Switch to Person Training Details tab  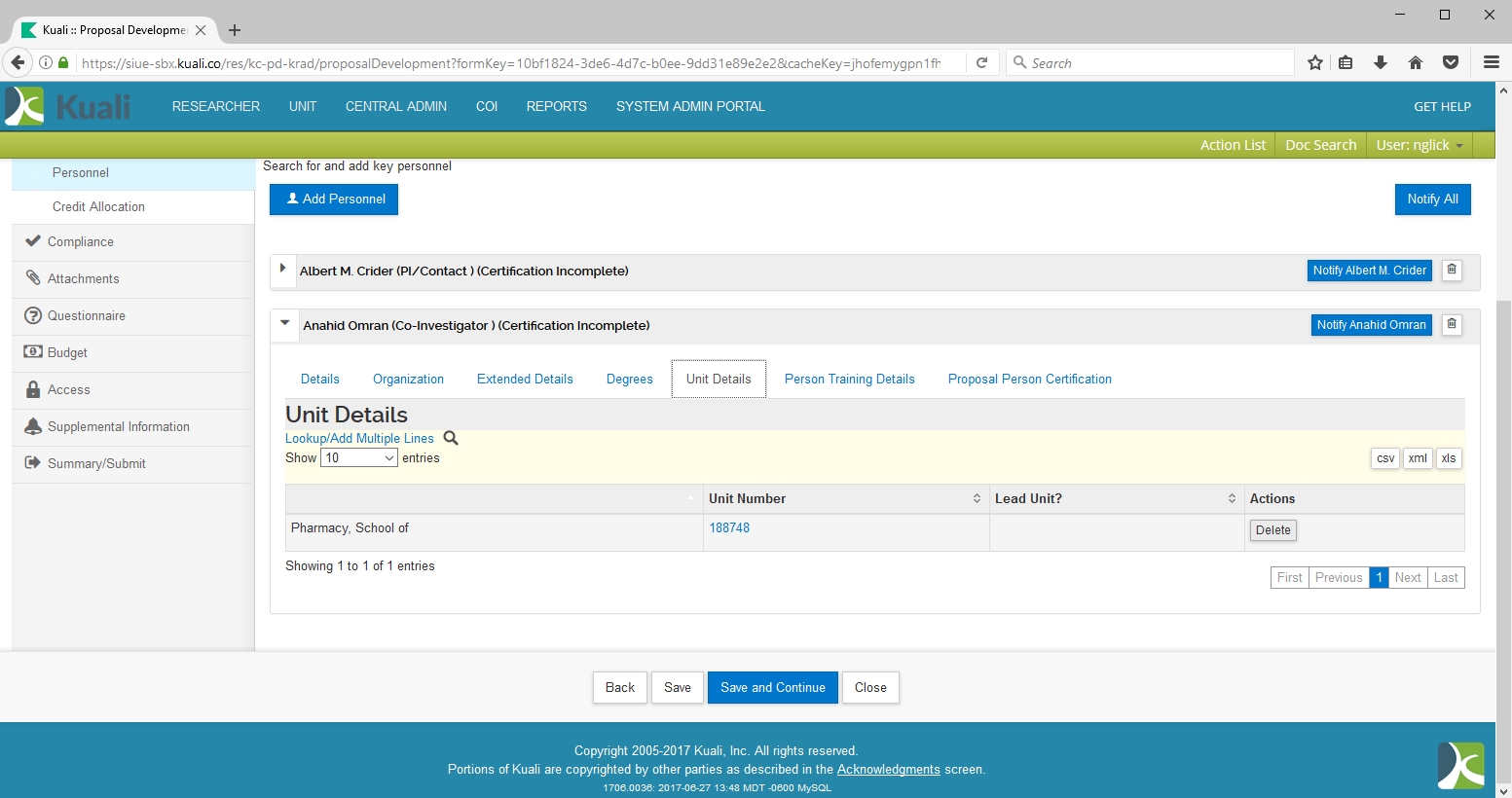point(849,379)
